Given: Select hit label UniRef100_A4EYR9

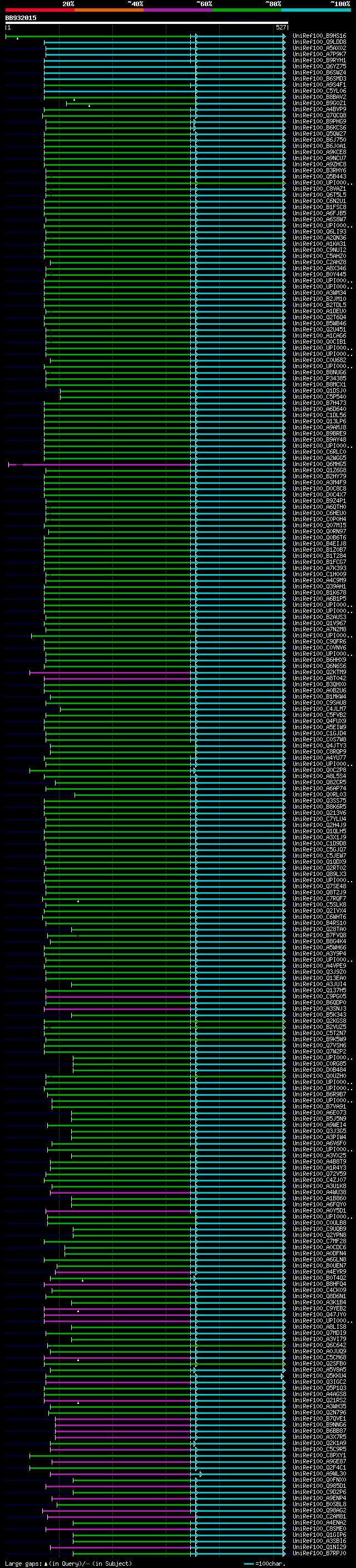Looking at the screenshot, I should tap(319, 1272).
